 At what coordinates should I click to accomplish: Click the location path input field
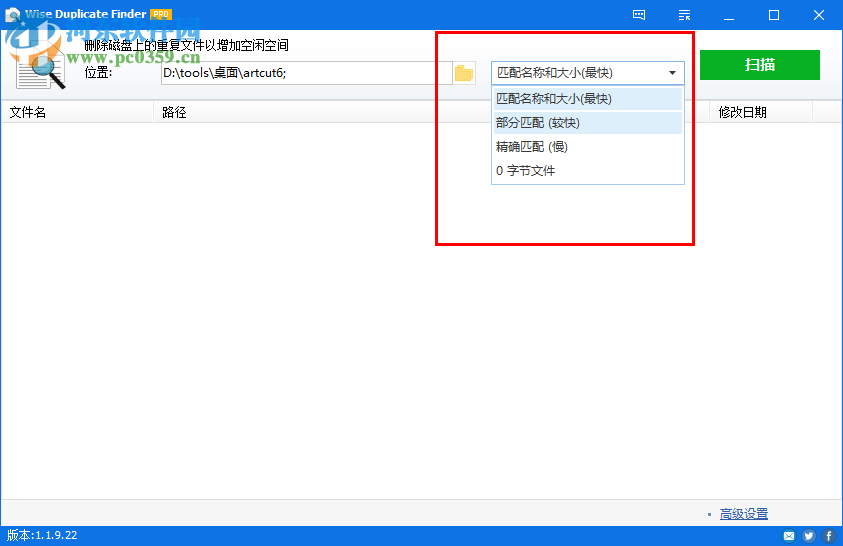pos(306,73)
